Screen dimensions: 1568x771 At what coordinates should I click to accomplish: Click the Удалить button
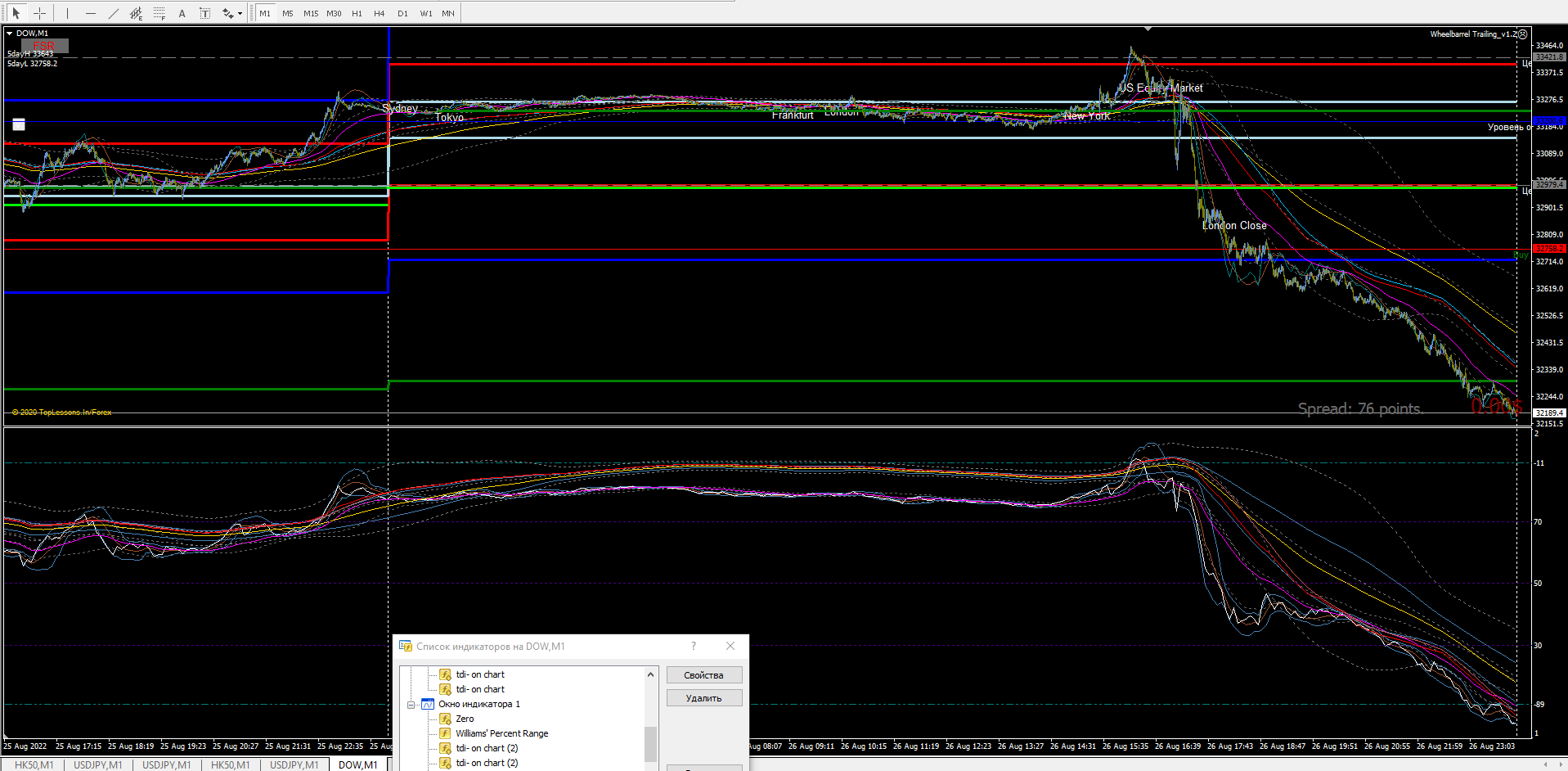703,698
